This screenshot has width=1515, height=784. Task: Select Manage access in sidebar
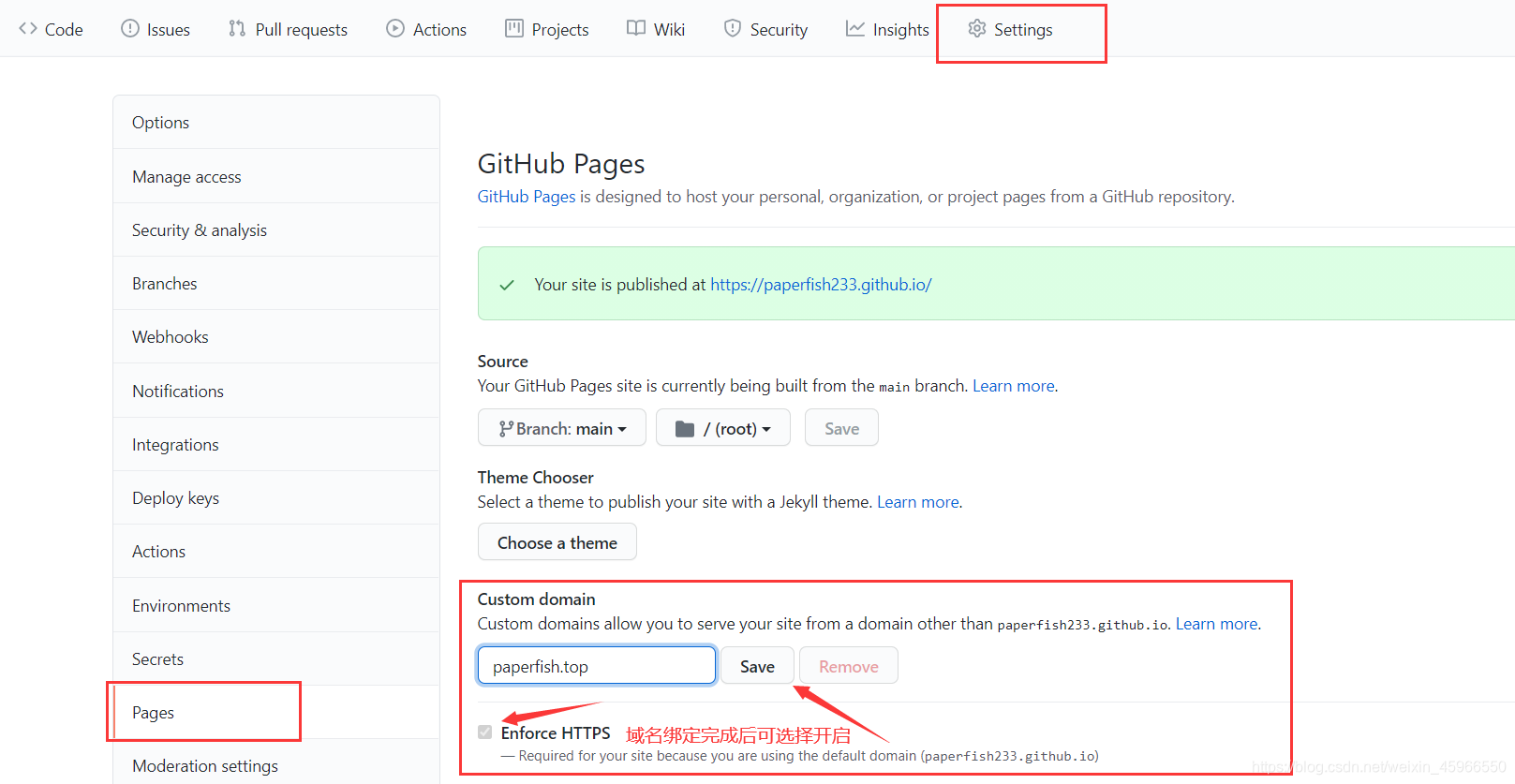[x=276, y=176]
